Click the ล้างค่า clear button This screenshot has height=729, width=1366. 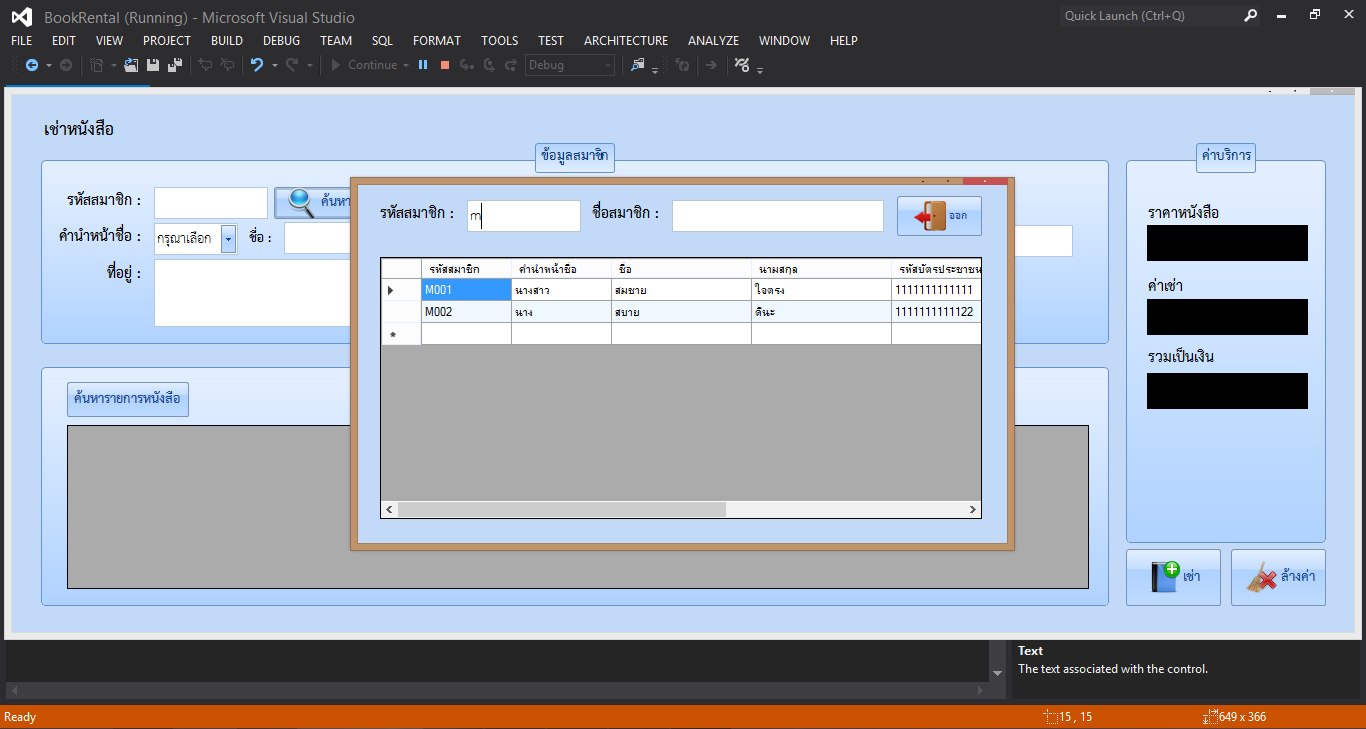point(1278,577)
